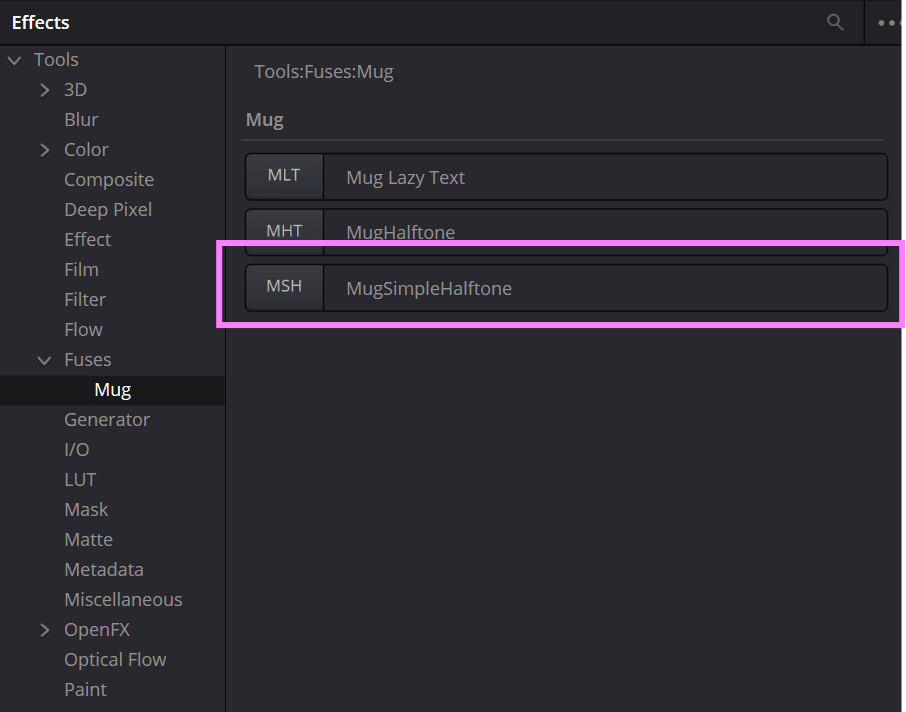
Task: Open the Effects panel options menu
Action: pos(889,23)
